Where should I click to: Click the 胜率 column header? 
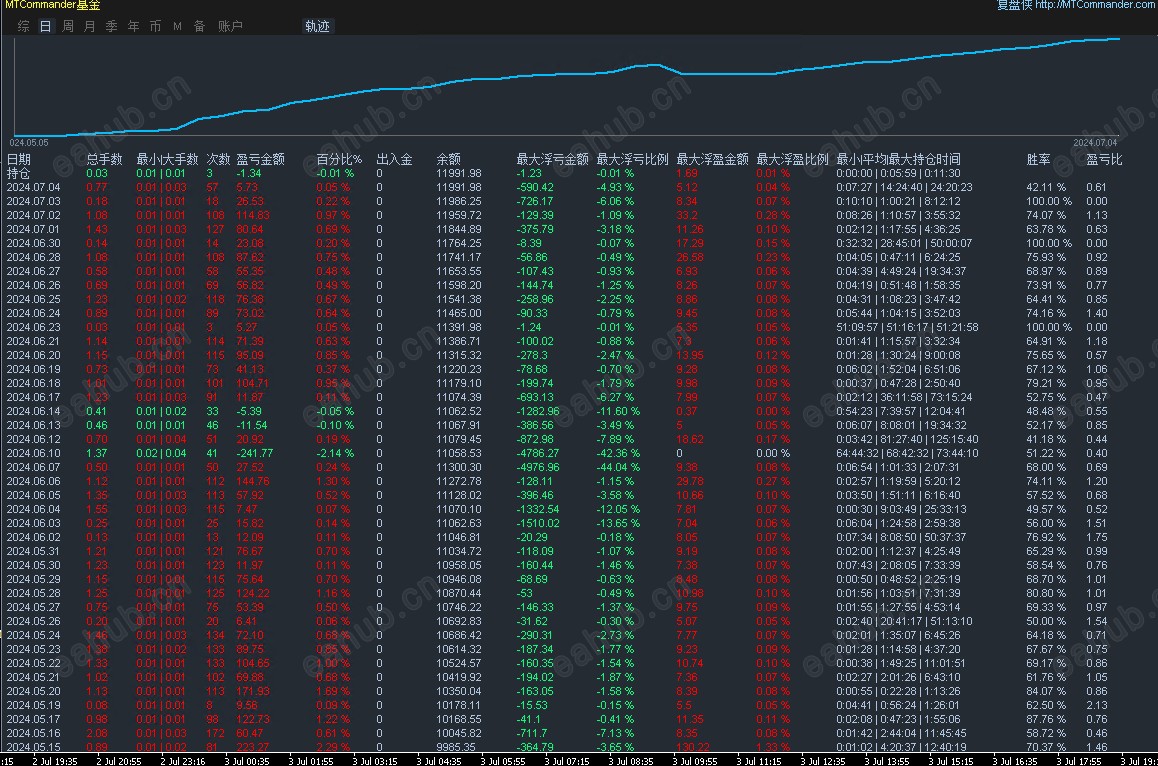1038,160
